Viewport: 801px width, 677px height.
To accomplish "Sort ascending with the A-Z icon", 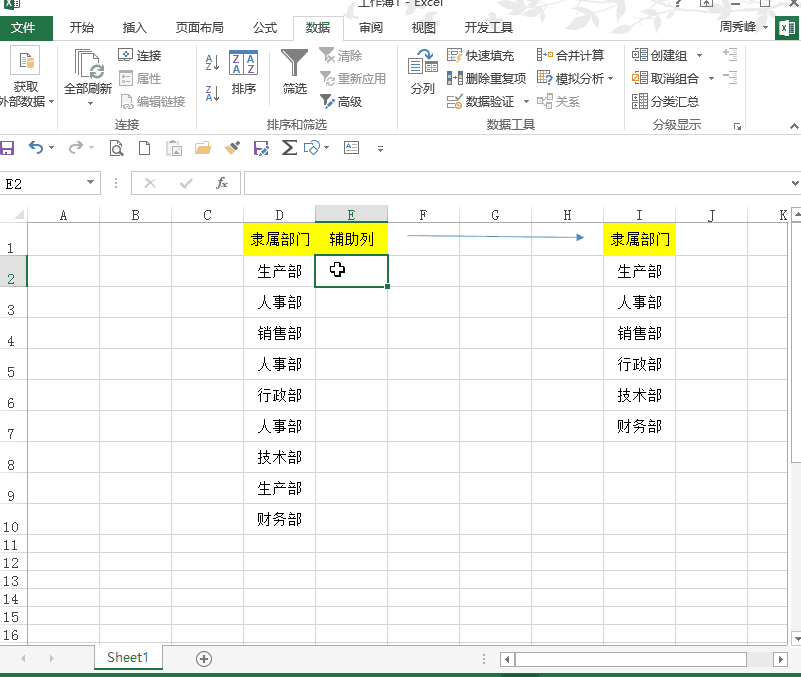I will tap(212, 62).
